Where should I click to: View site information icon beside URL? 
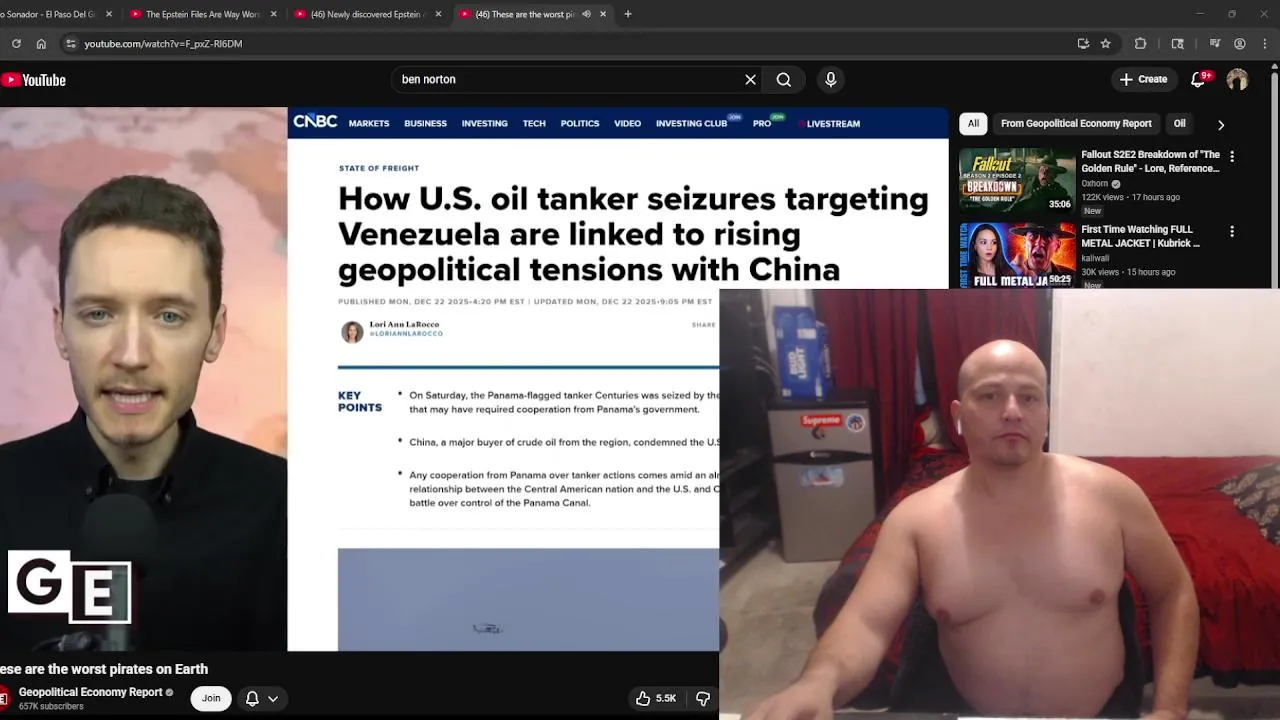tap(70, 44)
